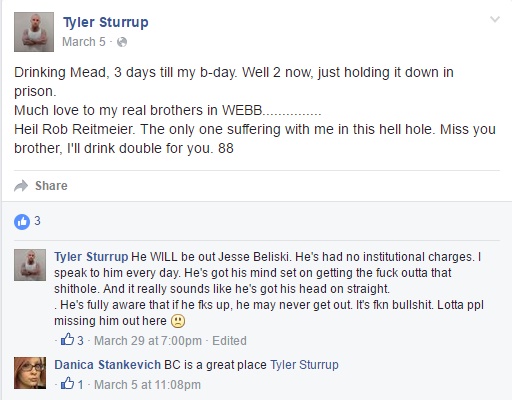Click the globe public audience icon
The height and width of the screenshot is (400, 512).
[122, 42]
